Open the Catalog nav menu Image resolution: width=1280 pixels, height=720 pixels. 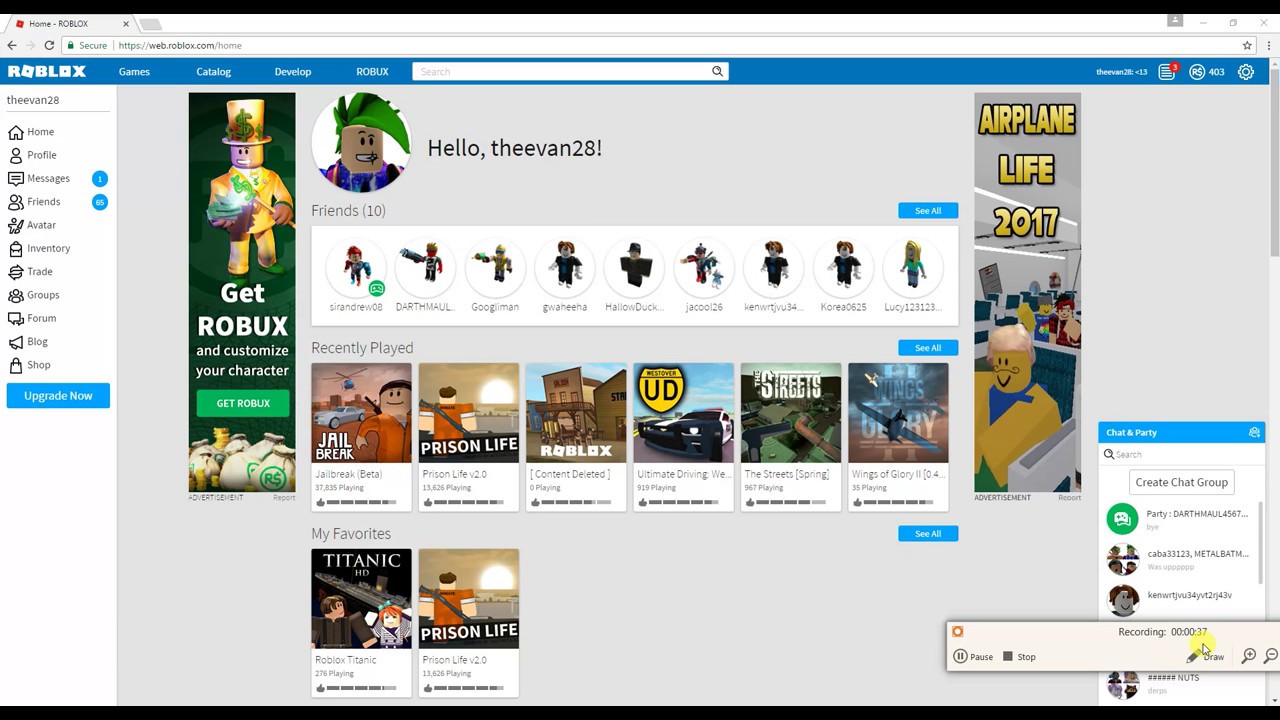(x=213, y=71)
